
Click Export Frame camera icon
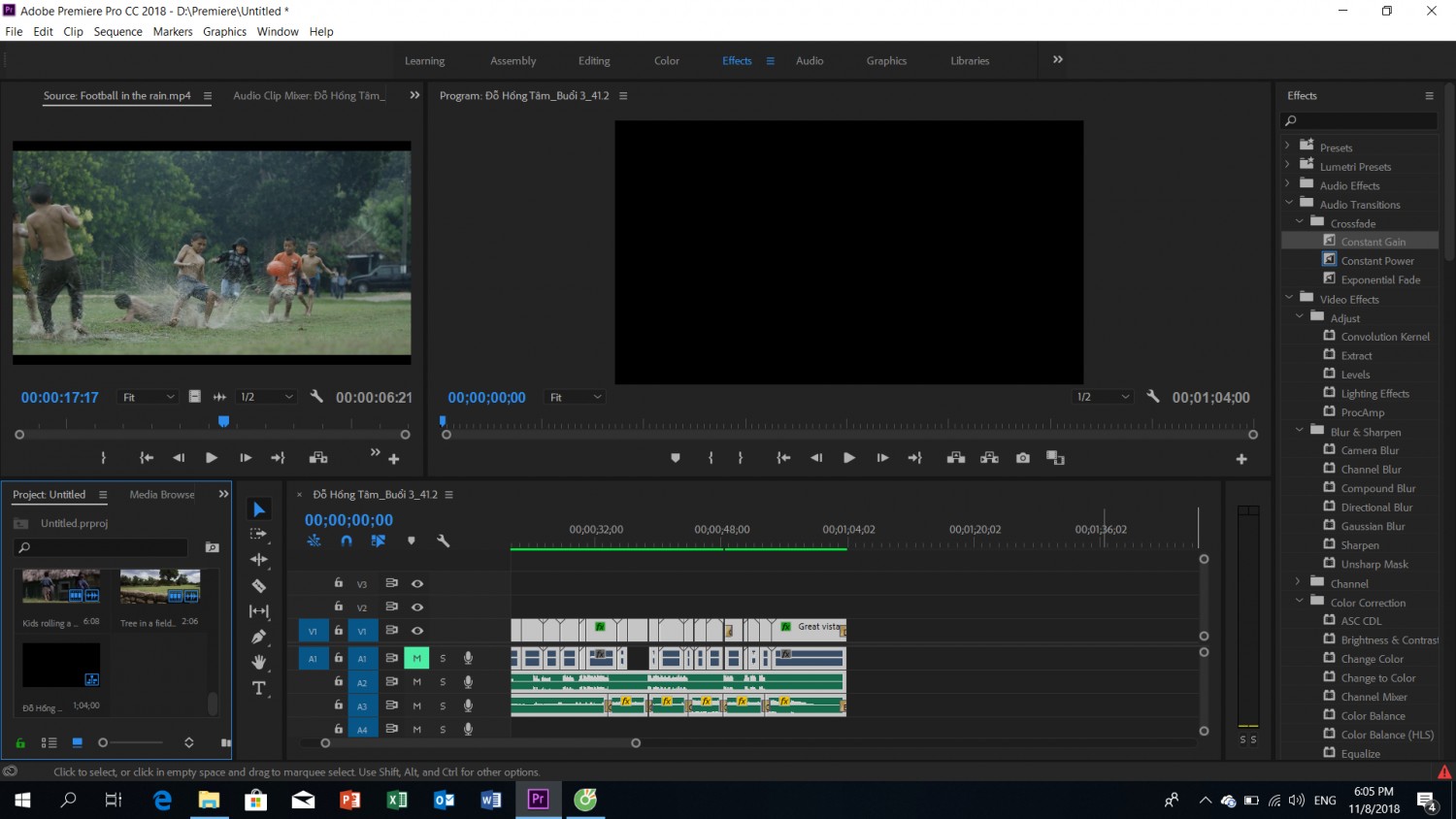[1023, 458]
